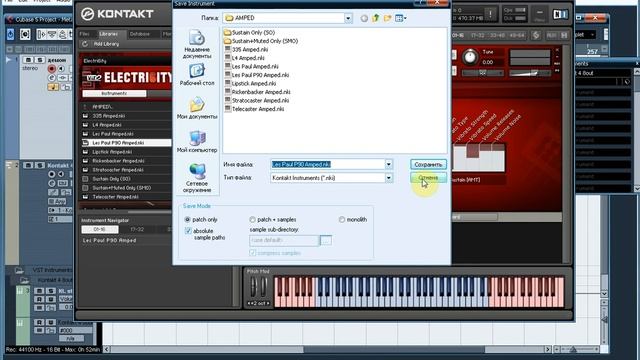Select Stratocaster Amped.nki in Kontakt browser
This screenshot has height=360, width=640.
(x=118, y=170)
